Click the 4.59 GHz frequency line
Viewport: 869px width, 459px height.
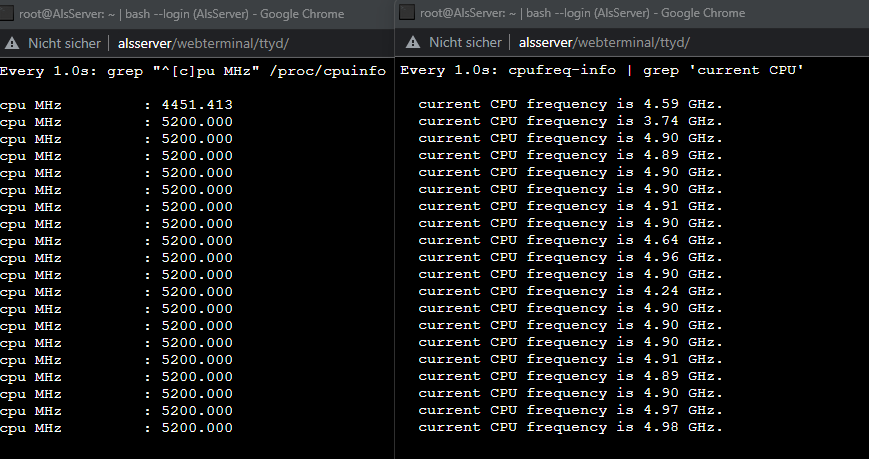coord(571,104)
